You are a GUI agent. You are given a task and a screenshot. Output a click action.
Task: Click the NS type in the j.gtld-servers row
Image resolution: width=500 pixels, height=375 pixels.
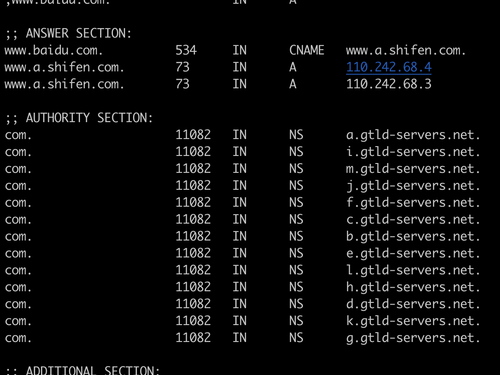[296, 186]
